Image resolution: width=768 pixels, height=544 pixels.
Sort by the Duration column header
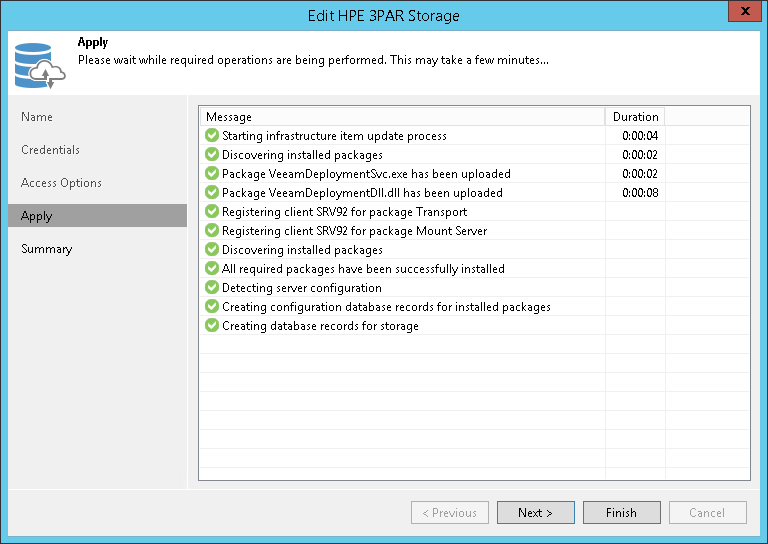pyautogui.click(x=635, y=117)
